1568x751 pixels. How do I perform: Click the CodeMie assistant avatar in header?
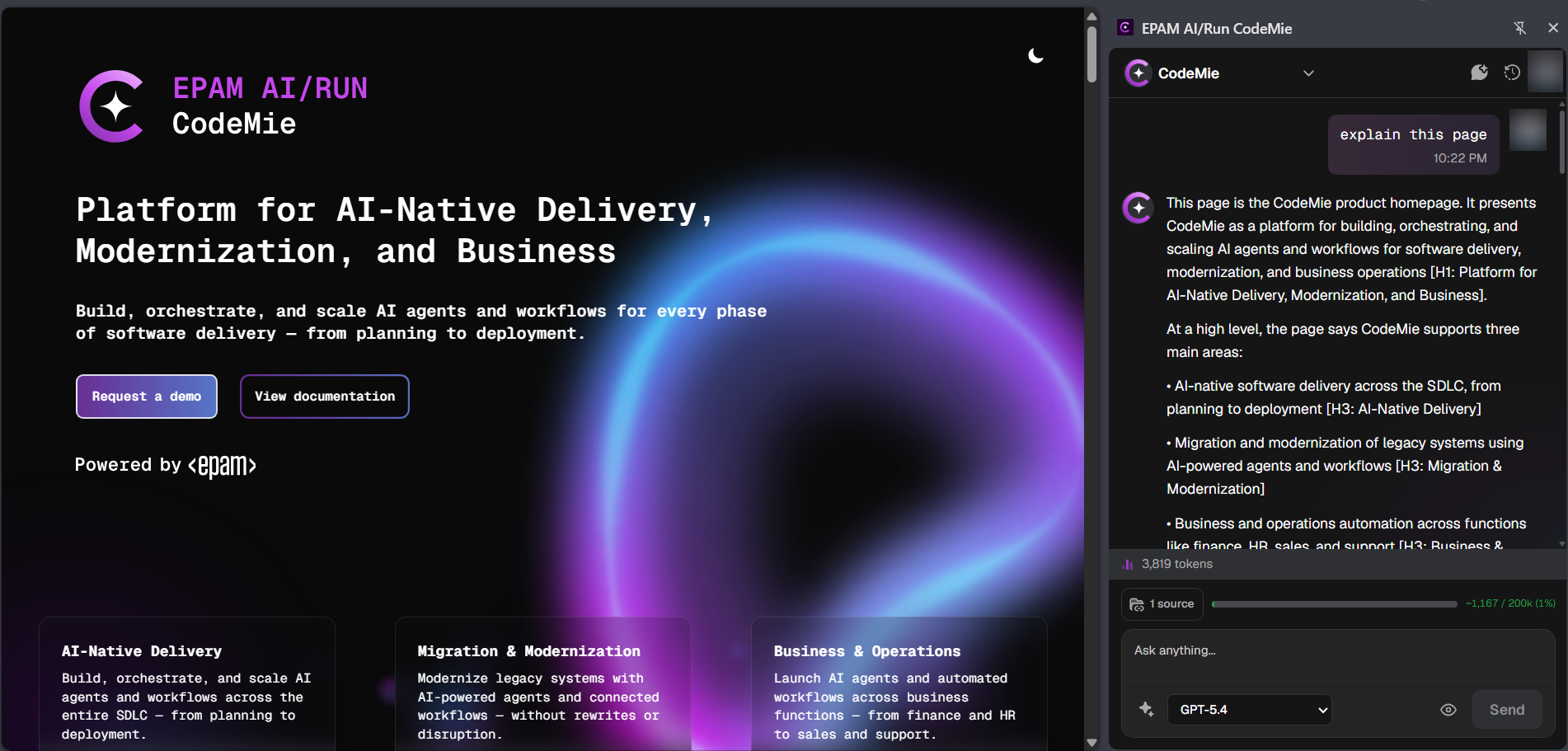point(1138,73)
